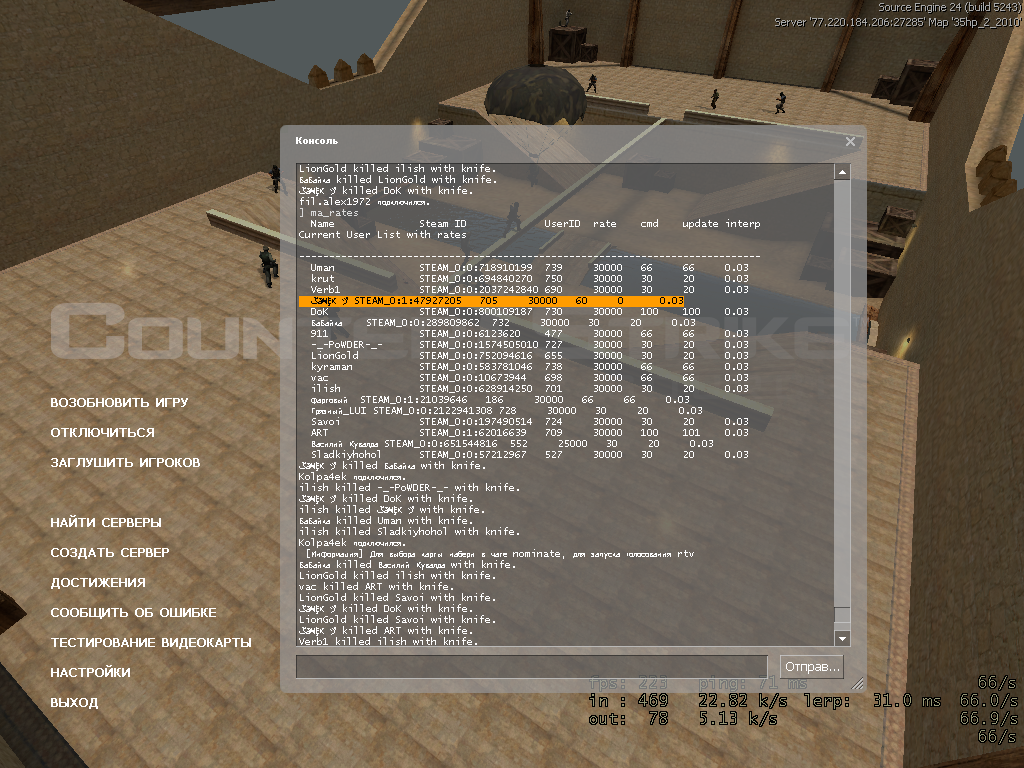Open ДОСТИЖЕНИЯ achievements menu item
1024x768 pixels.
pyautogui.click(x=98, y=583)
